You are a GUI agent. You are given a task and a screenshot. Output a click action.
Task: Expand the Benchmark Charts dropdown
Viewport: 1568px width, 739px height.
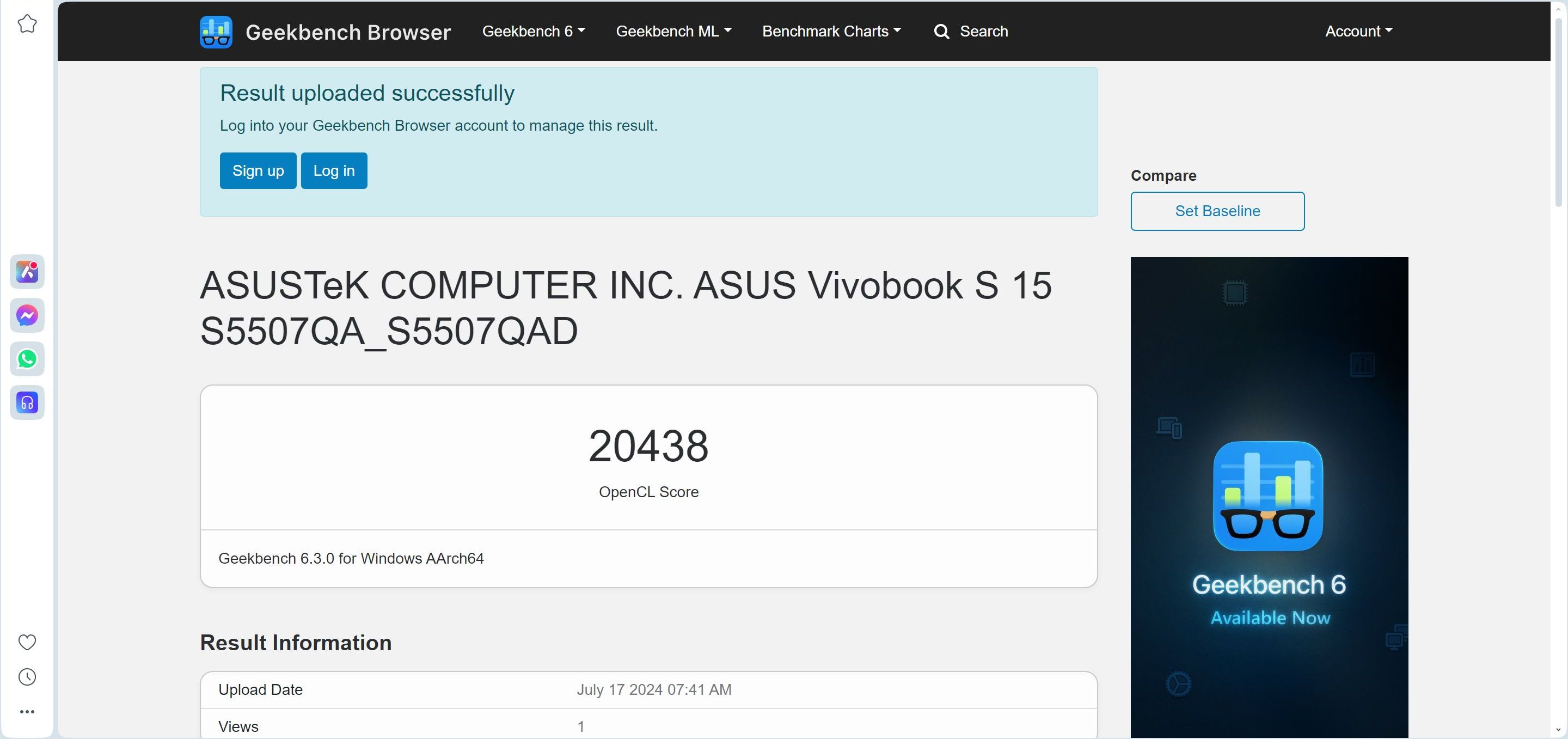tap(831, 32)
